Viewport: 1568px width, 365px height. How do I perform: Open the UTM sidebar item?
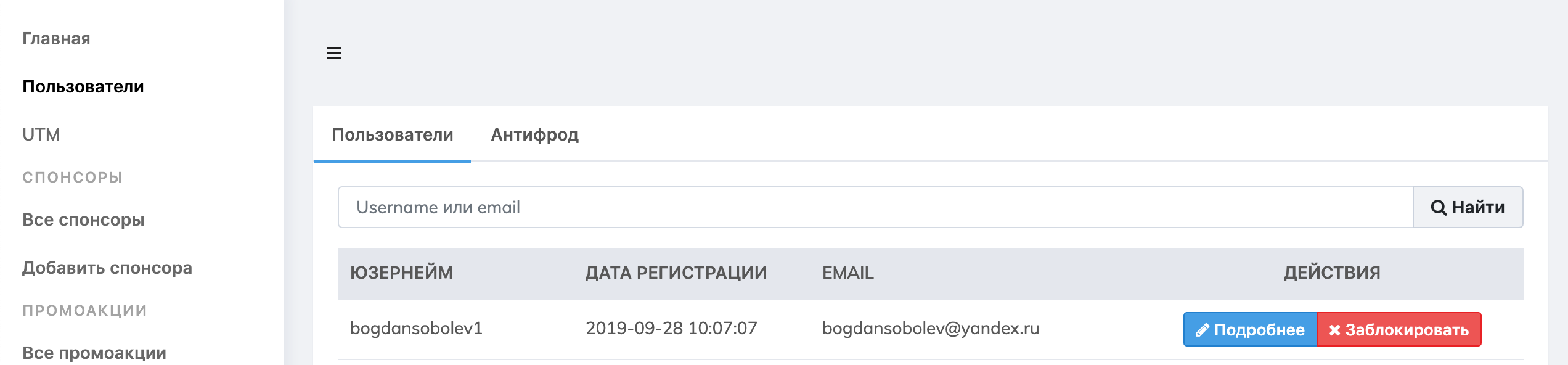click(x=41, y=135)
